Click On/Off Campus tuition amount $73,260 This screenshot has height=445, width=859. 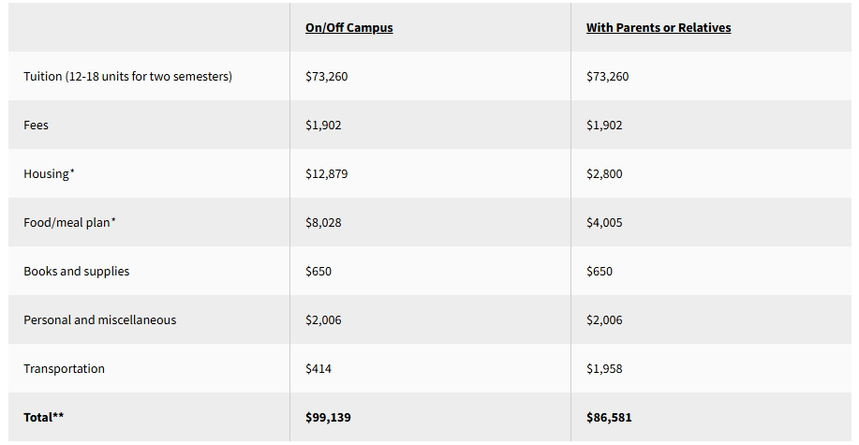pyautogui.click(x=327, y=77)
